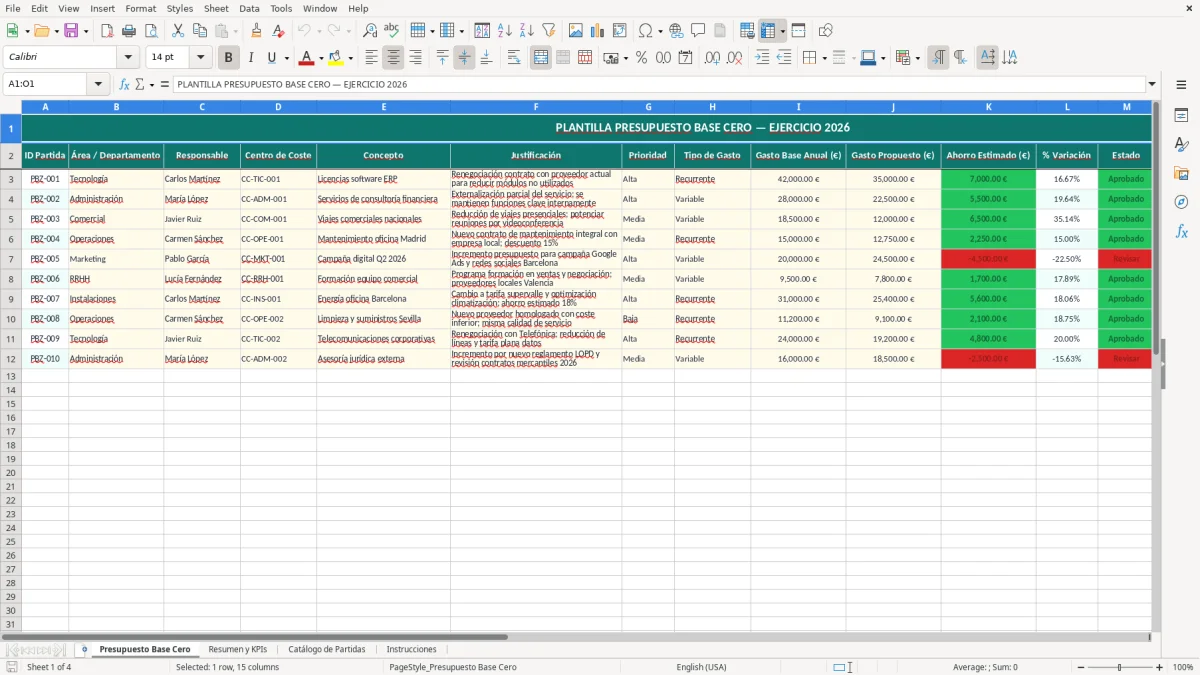Click yellow background color swatch button
1200x675 pixels.
tap(336, 58)
